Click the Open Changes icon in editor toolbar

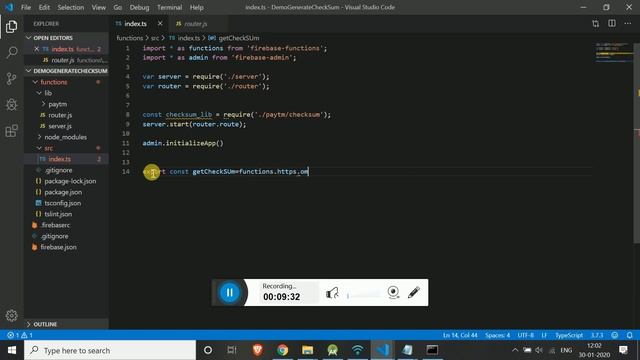[596, 24]
